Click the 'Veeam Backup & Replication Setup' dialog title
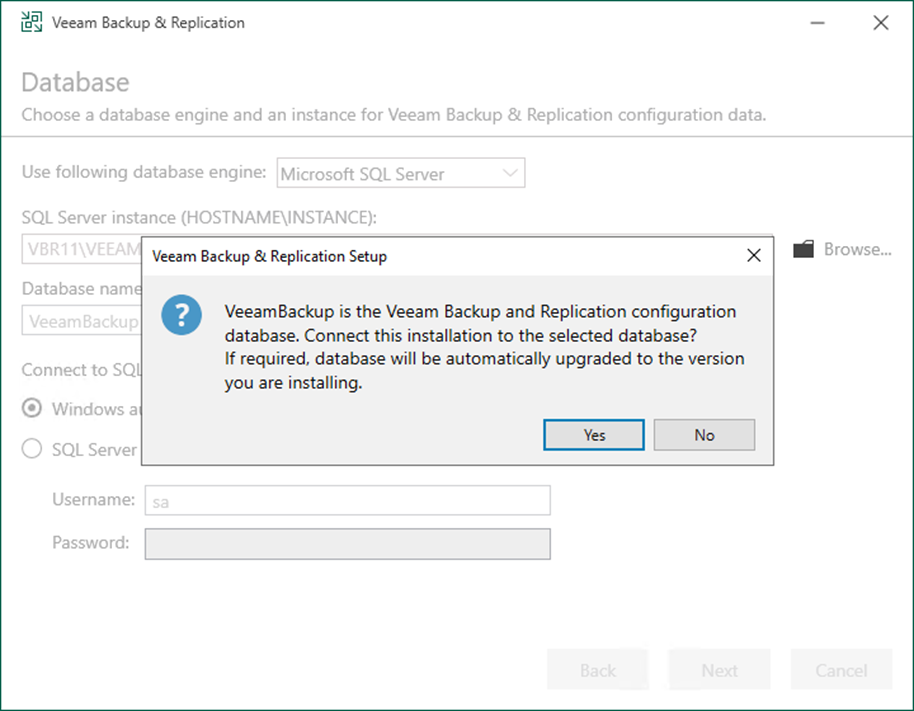The image size is (914, 711). tap(269, 256)
